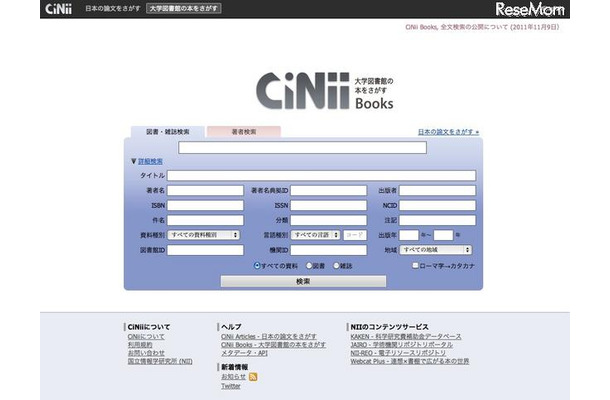This screenshot has width=610, height=400.
Task: Focus the 図書館ID field
Action: tap(205, 250)
